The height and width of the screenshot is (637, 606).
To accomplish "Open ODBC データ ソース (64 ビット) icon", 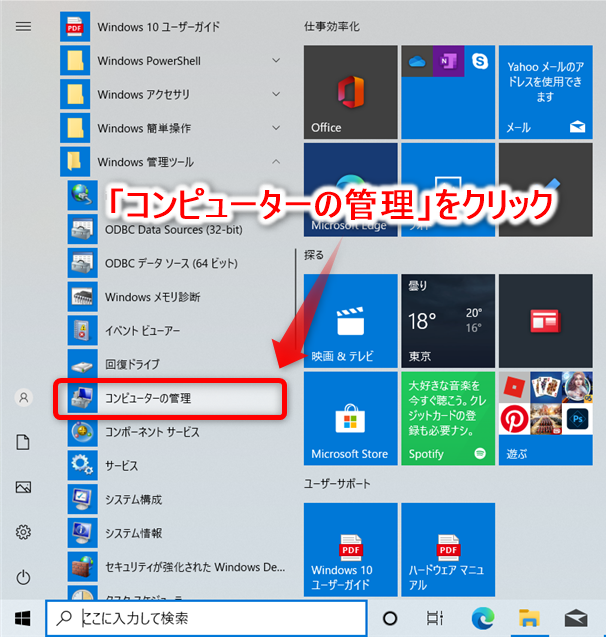I will (x=82, y=263).
